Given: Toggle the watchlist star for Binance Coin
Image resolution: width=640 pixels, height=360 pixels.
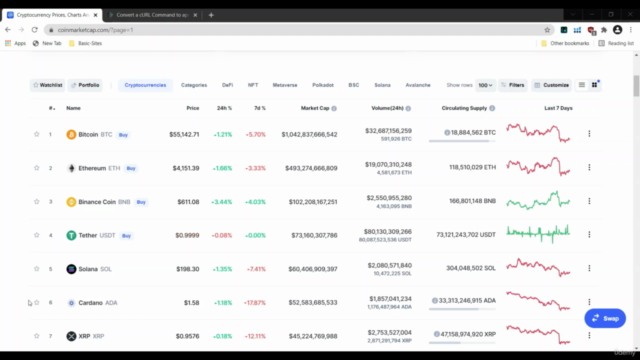Looking at the screenshot, I should point(37,202).
